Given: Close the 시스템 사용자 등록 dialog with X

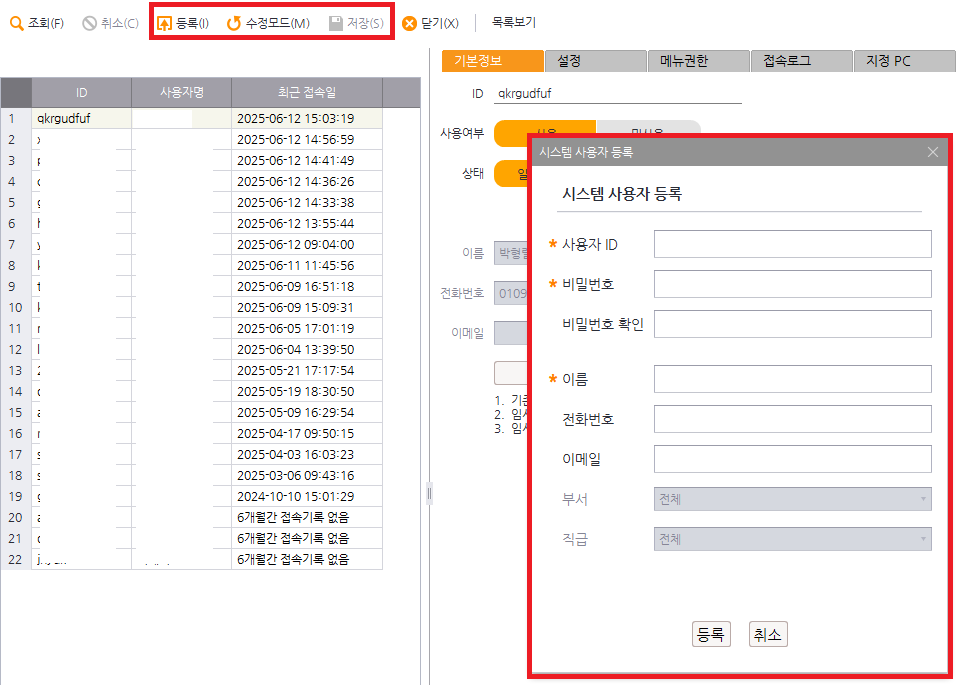Looking at the screenshot, I should click(x=933, y=152).
